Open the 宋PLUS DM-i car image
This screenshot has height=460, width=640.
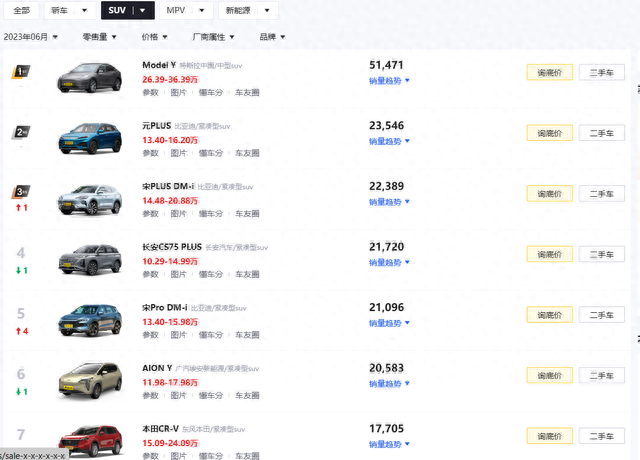click(90, 200)
